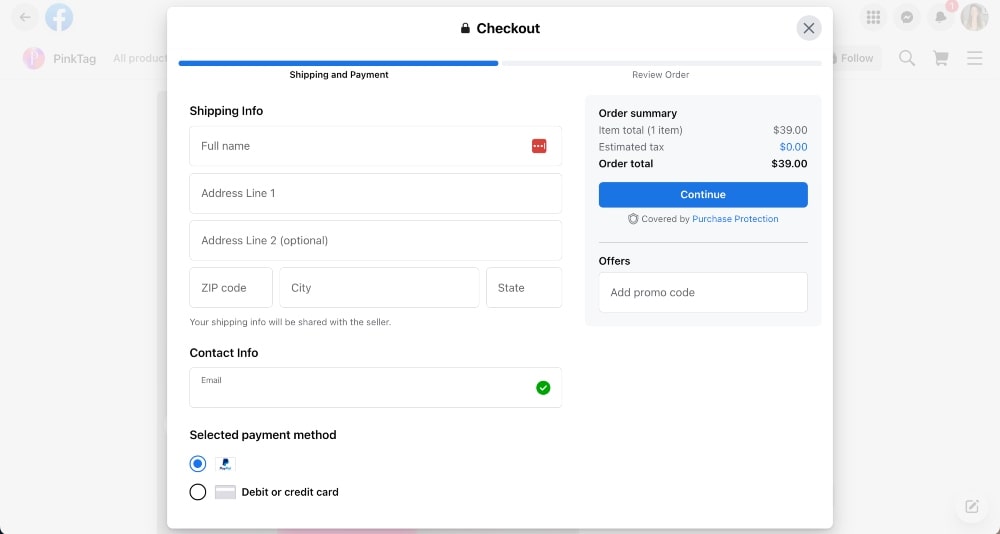This screenshot has height=534, width=1000.
Task: Click the Facebook logo icon
Action: (x=59, y=17)
